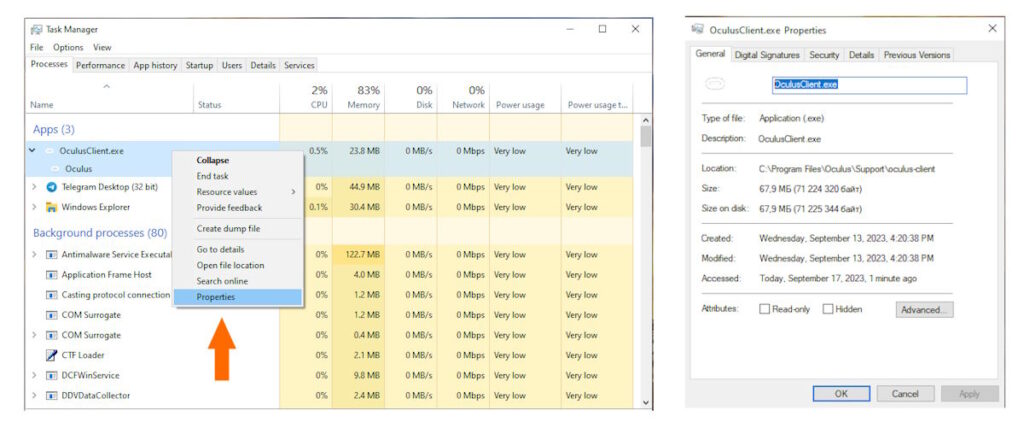Viewport: 1024px width, 428px height.
Task: Sort processes by the Memory column header
Action: coord(359,97)
